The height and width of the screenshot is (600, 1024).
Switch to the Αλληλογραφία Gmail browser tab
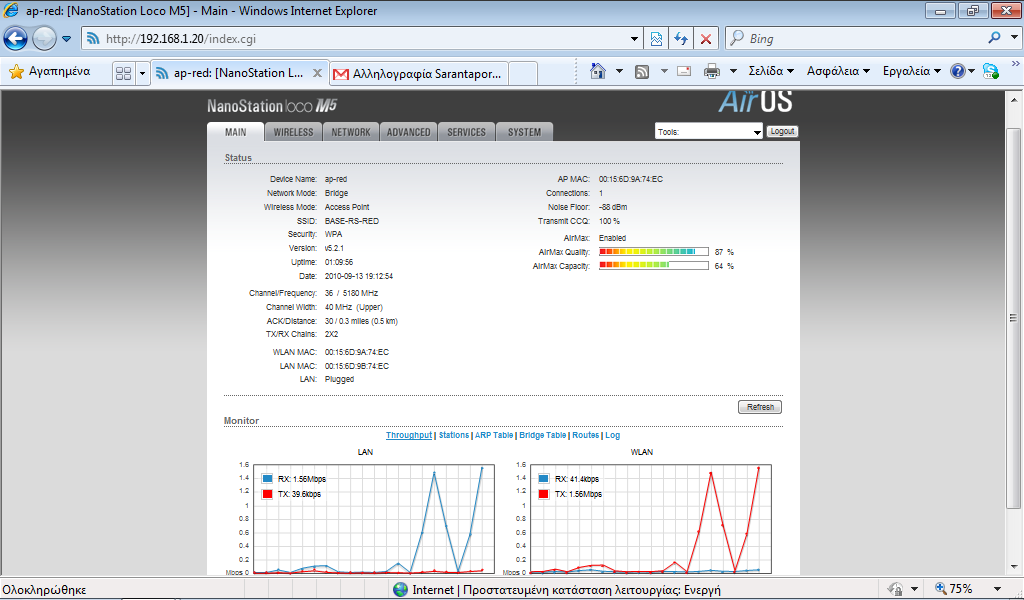point(420,73)
